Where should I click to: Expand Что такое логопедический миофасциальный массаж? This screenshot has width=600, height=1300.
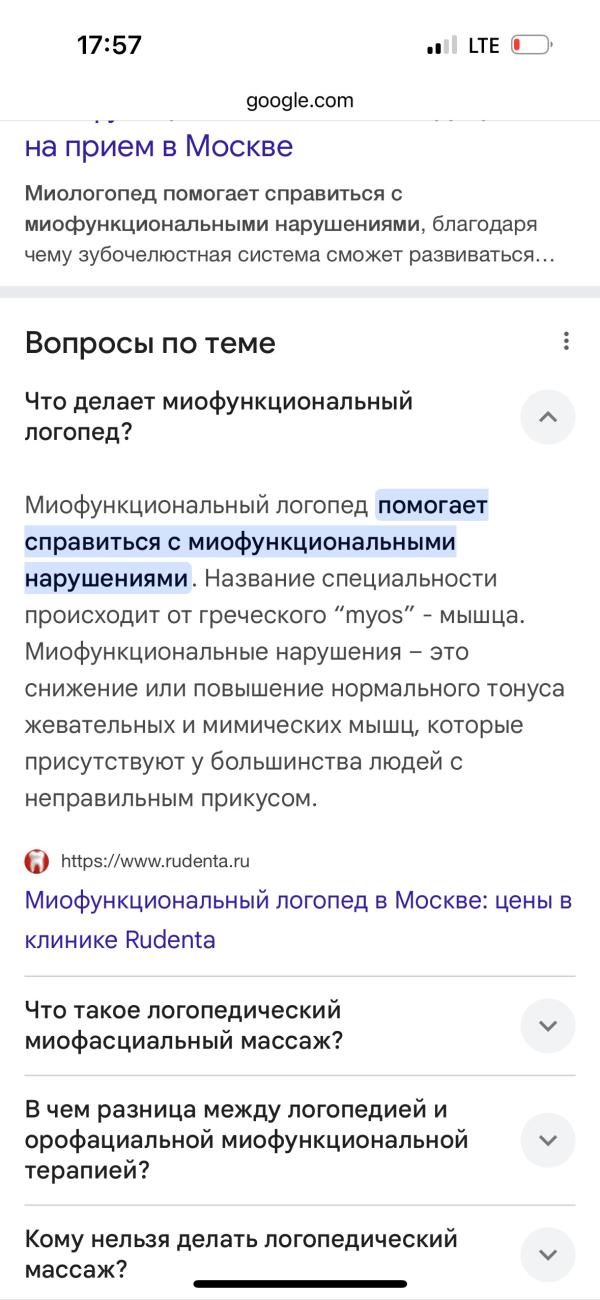(548, 1026)
